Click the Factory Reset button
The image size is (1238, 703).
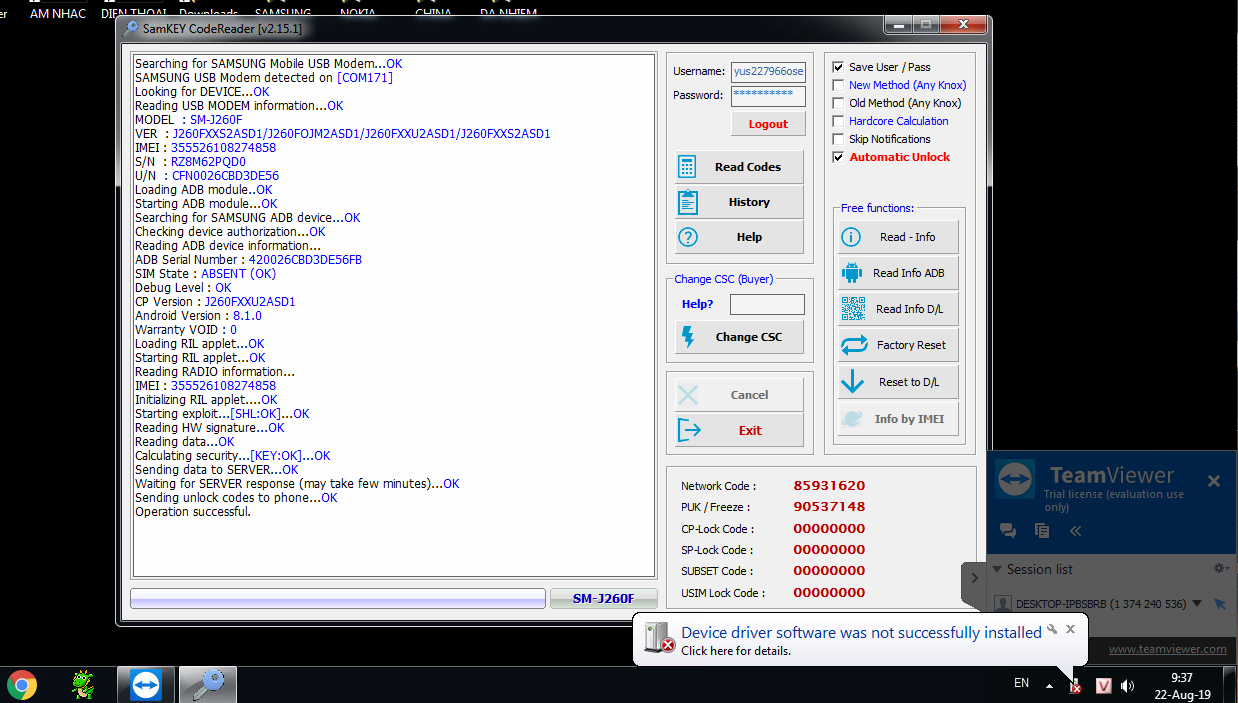click(898, 345)
